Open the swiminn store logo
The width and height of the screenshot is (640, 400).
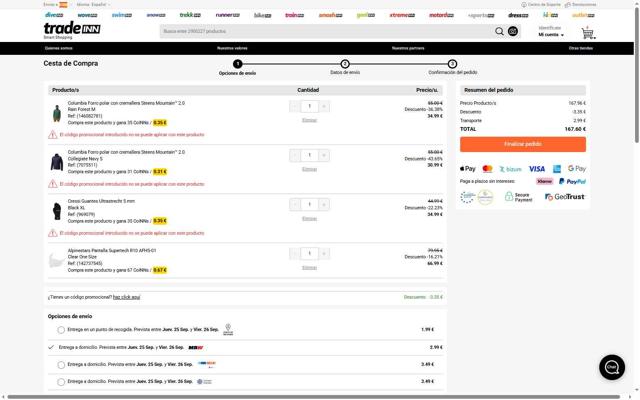(122, 15)
